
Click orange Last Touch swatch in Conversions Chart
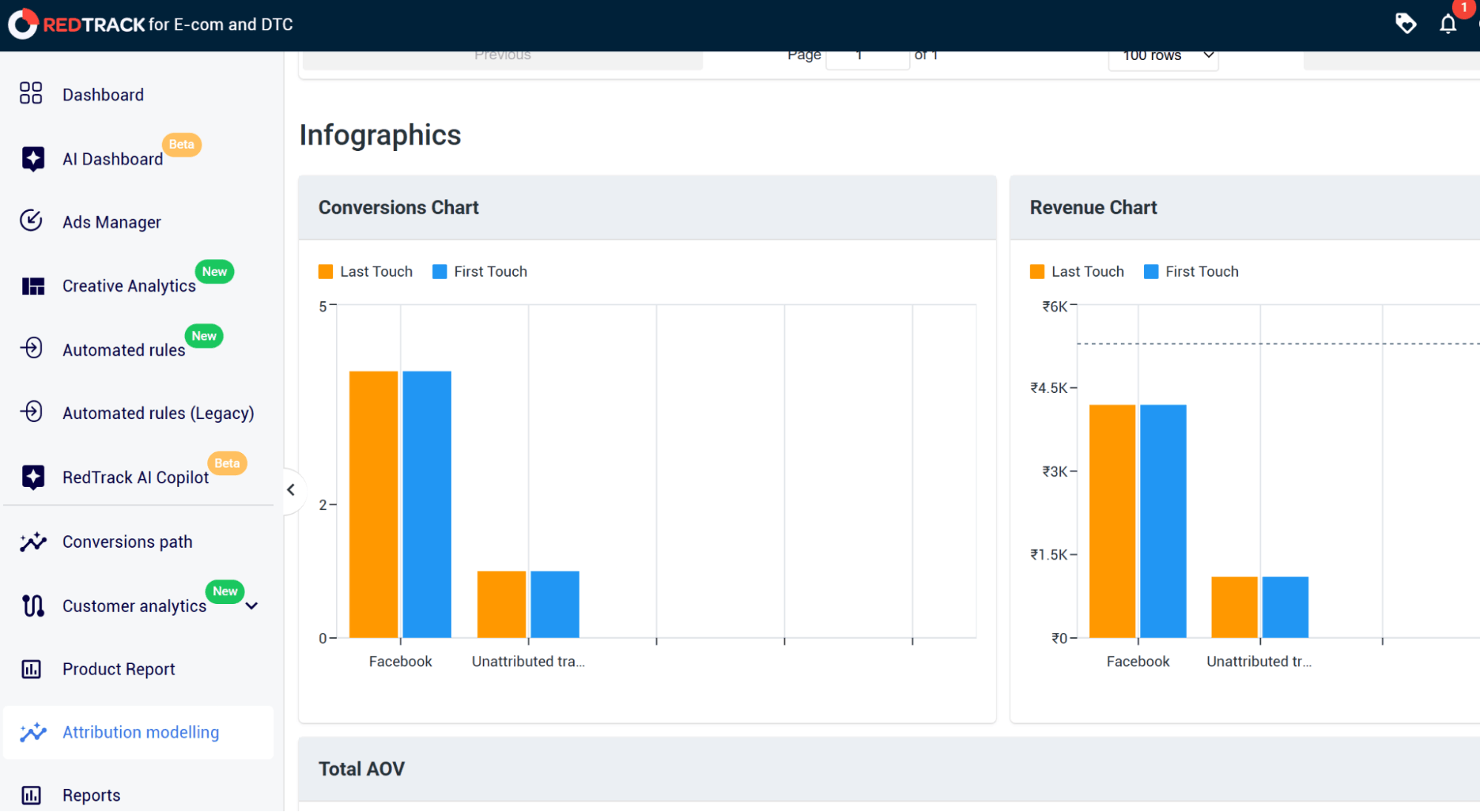[326, 272]
